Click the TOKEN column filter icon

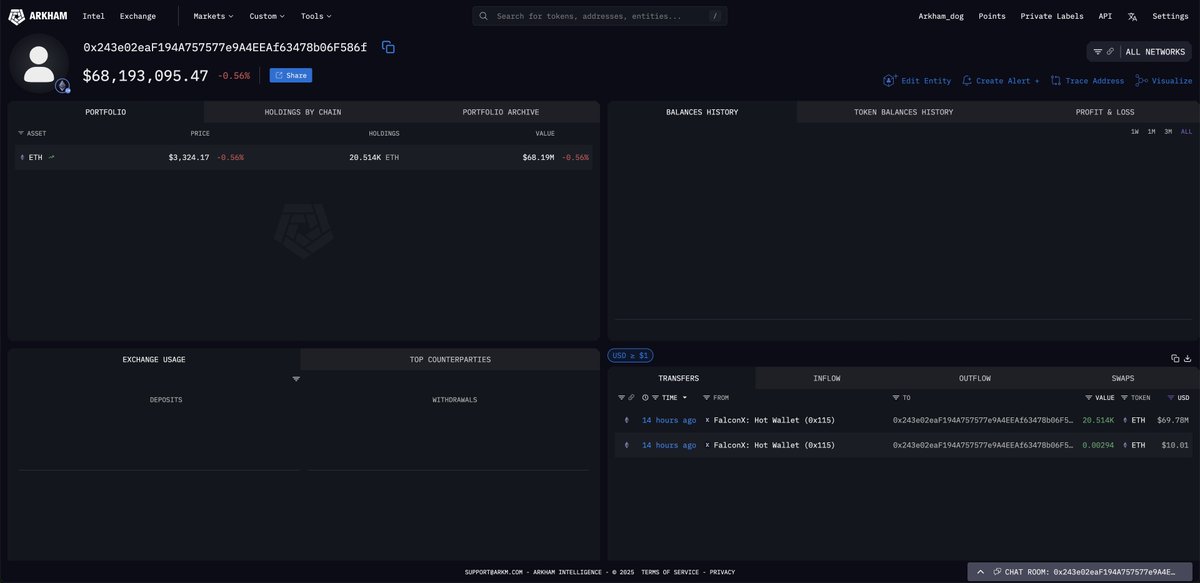pyautogui.click(x=1125, y=398)
